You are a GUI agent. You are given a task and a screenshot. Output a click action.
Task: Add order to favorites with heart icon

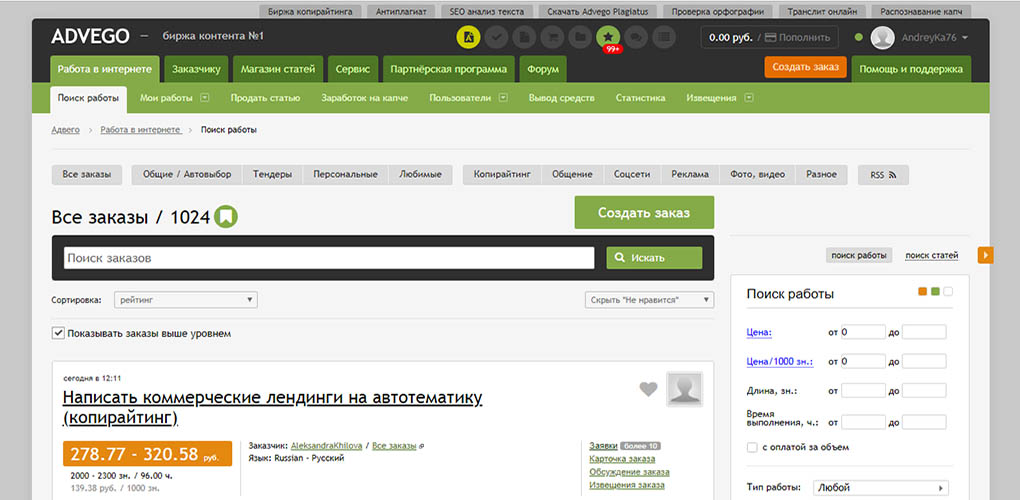coord(648,389)
